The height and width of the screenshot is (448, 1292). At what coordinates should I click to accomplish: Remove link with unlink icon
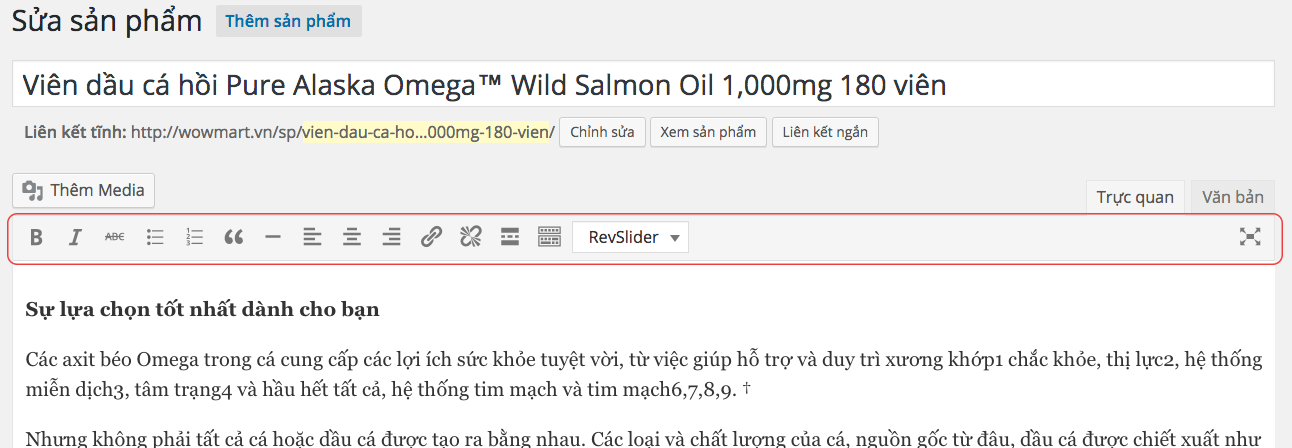470,237
